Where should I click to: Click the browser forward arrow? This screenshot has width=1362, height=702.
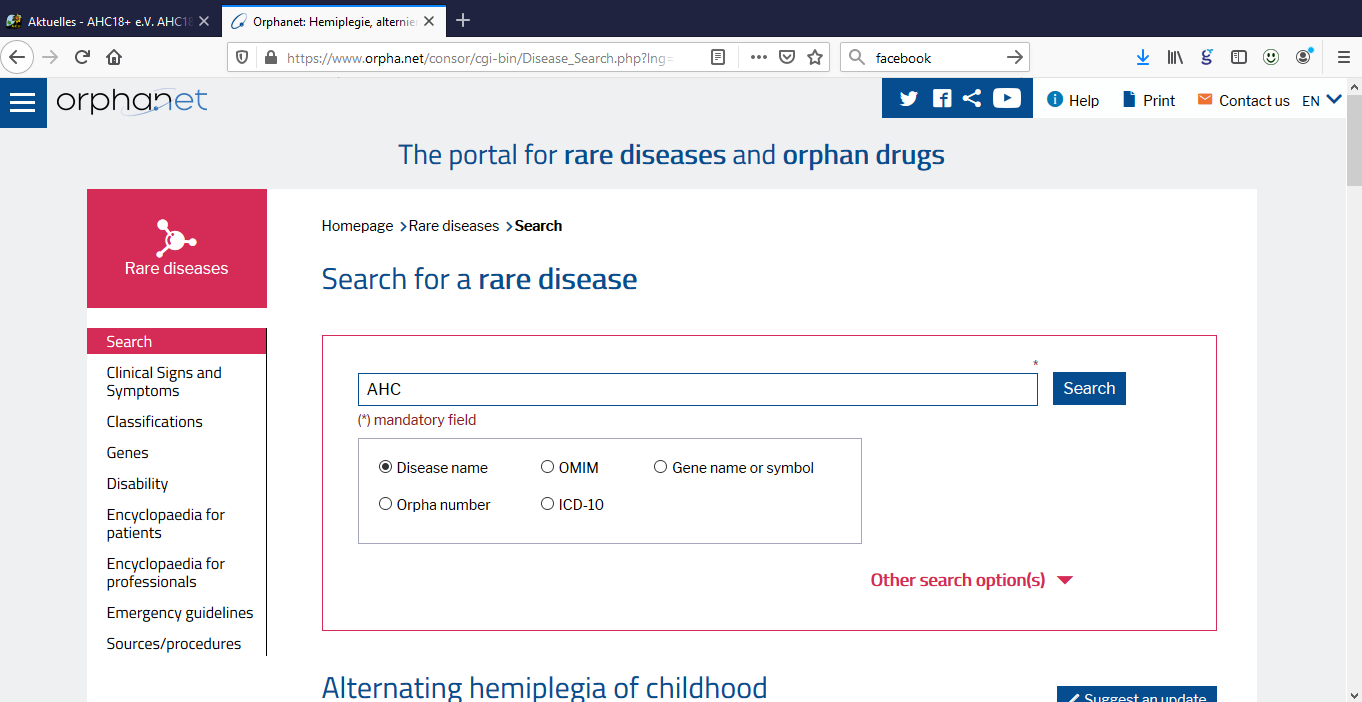click(x=50, y=57)
